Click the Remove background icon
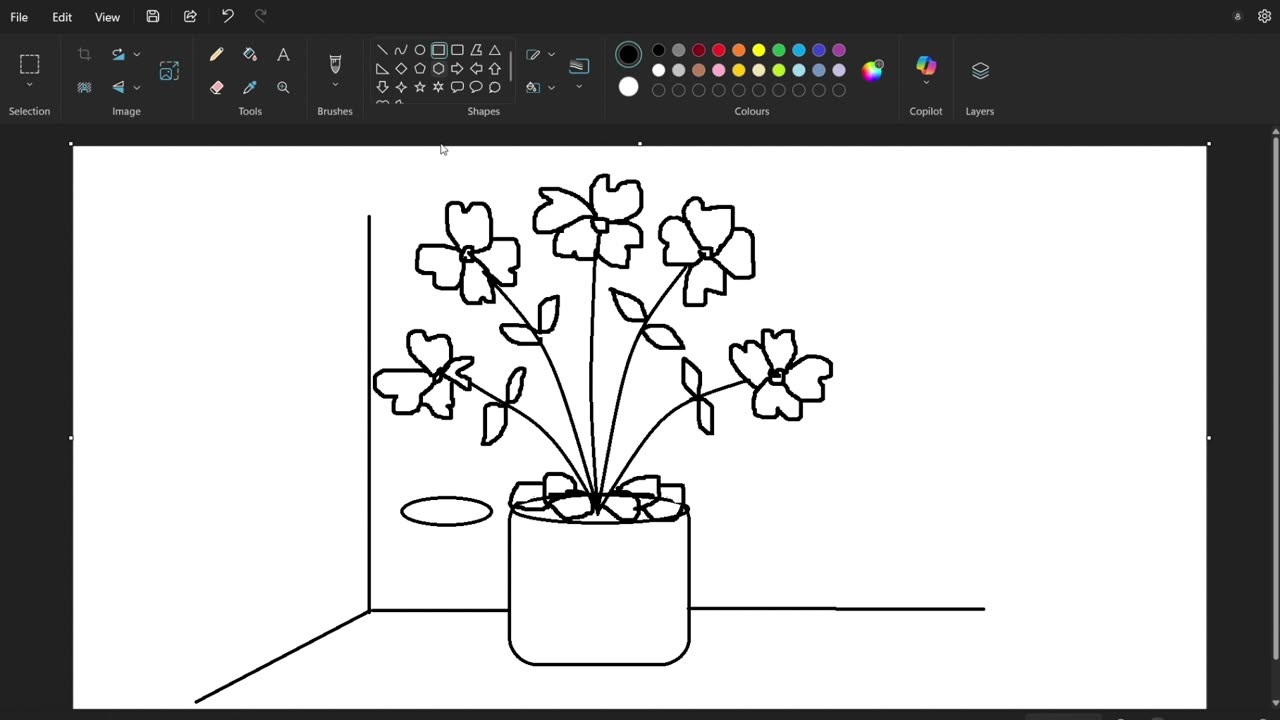Image resolution: width=1280 pixels, height=720 pixels. pos(84,87)
